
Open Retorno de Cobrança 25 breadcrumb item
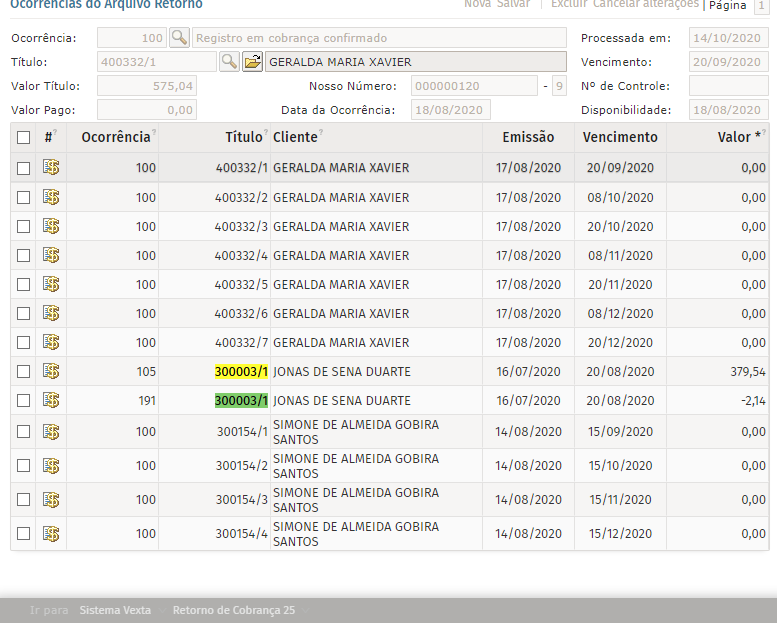(233, 610)
